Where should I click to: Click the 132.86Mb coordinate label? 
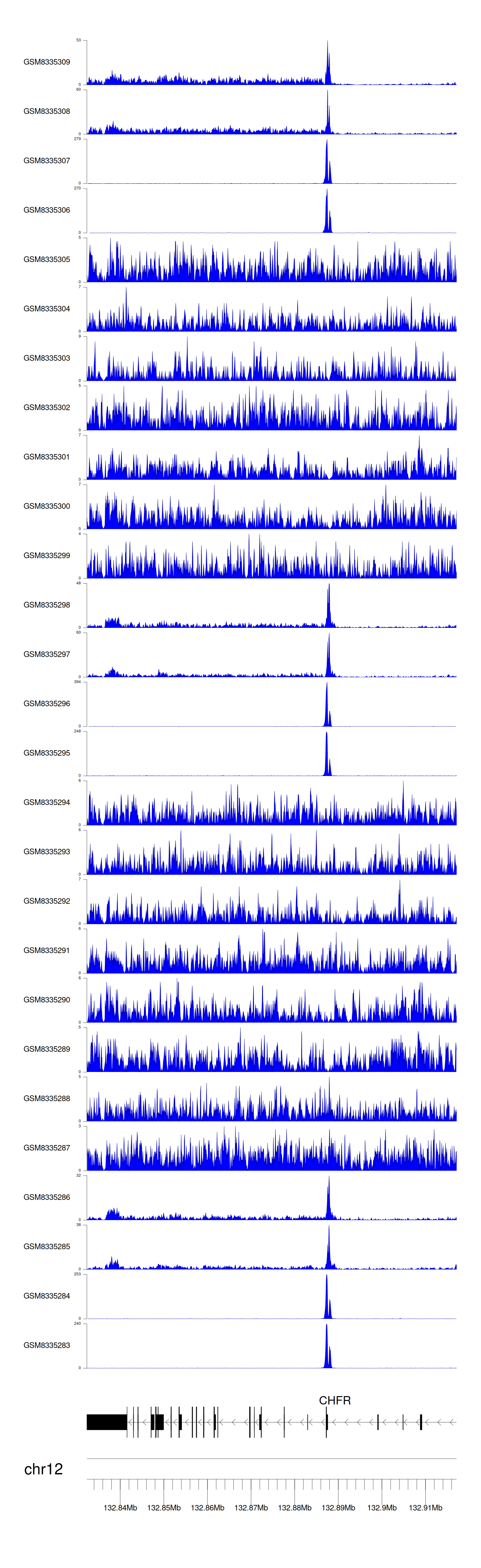(207, 1508)
